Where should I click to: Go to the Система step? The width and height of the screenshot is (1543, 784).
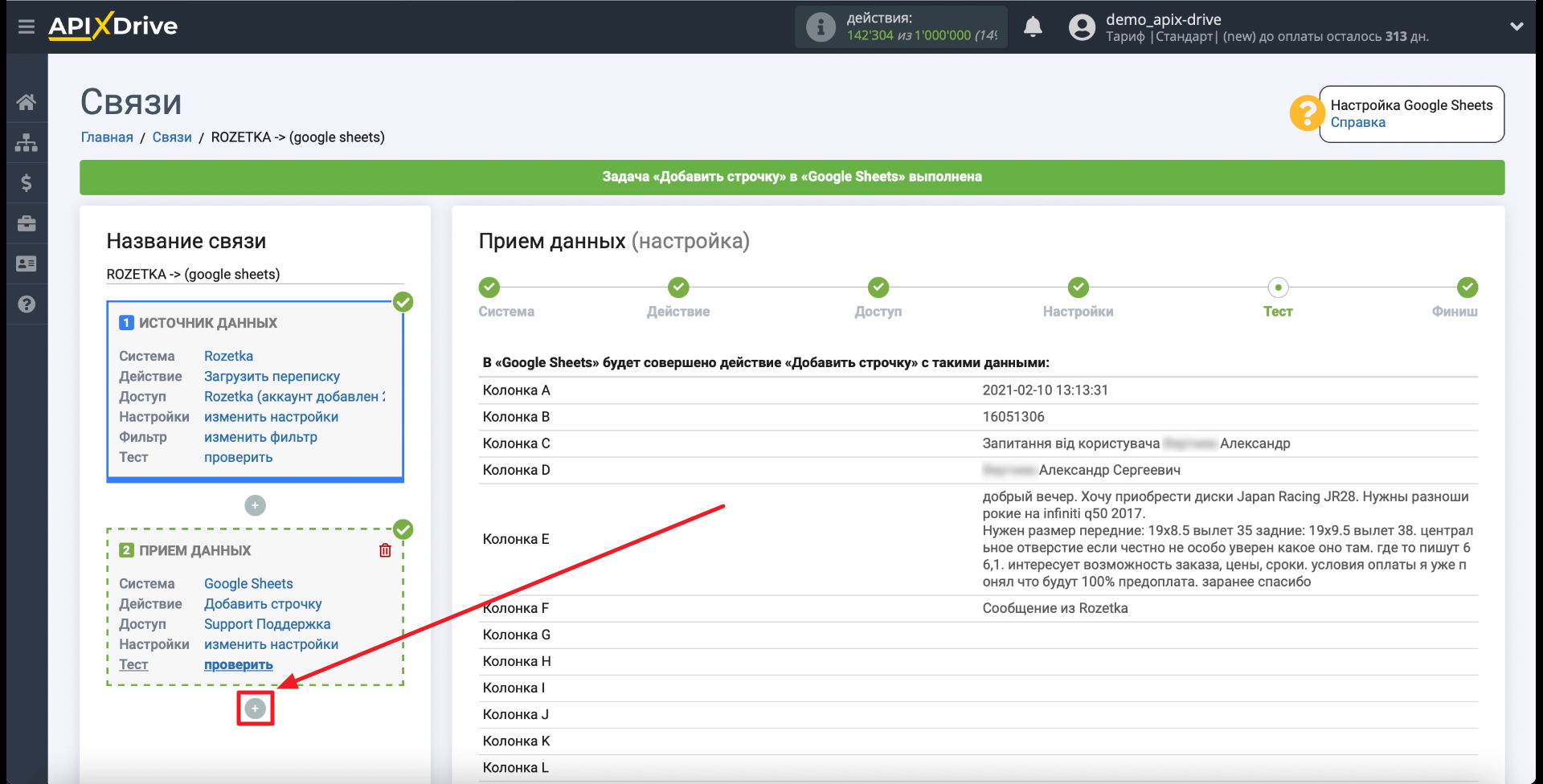[x=489, y=288]
